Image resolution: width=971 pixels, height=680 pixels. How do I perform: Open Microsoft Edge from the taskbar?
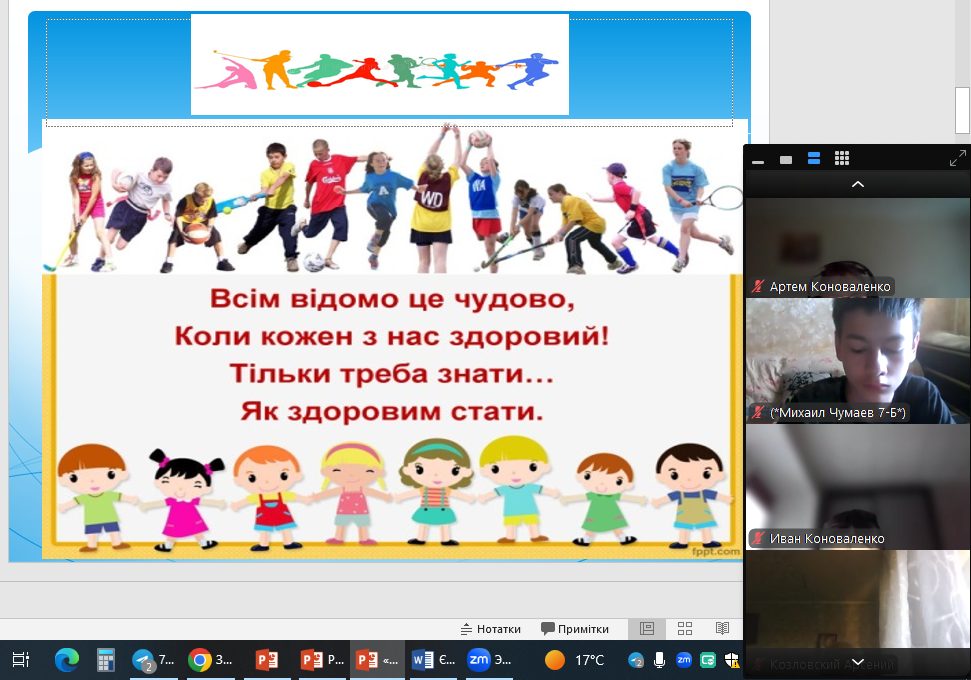(x=66, y=660)
